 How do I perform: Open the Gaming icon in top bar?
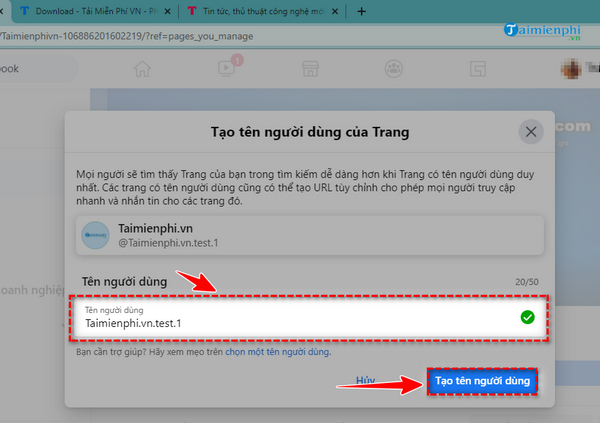(x=478, y=69)
